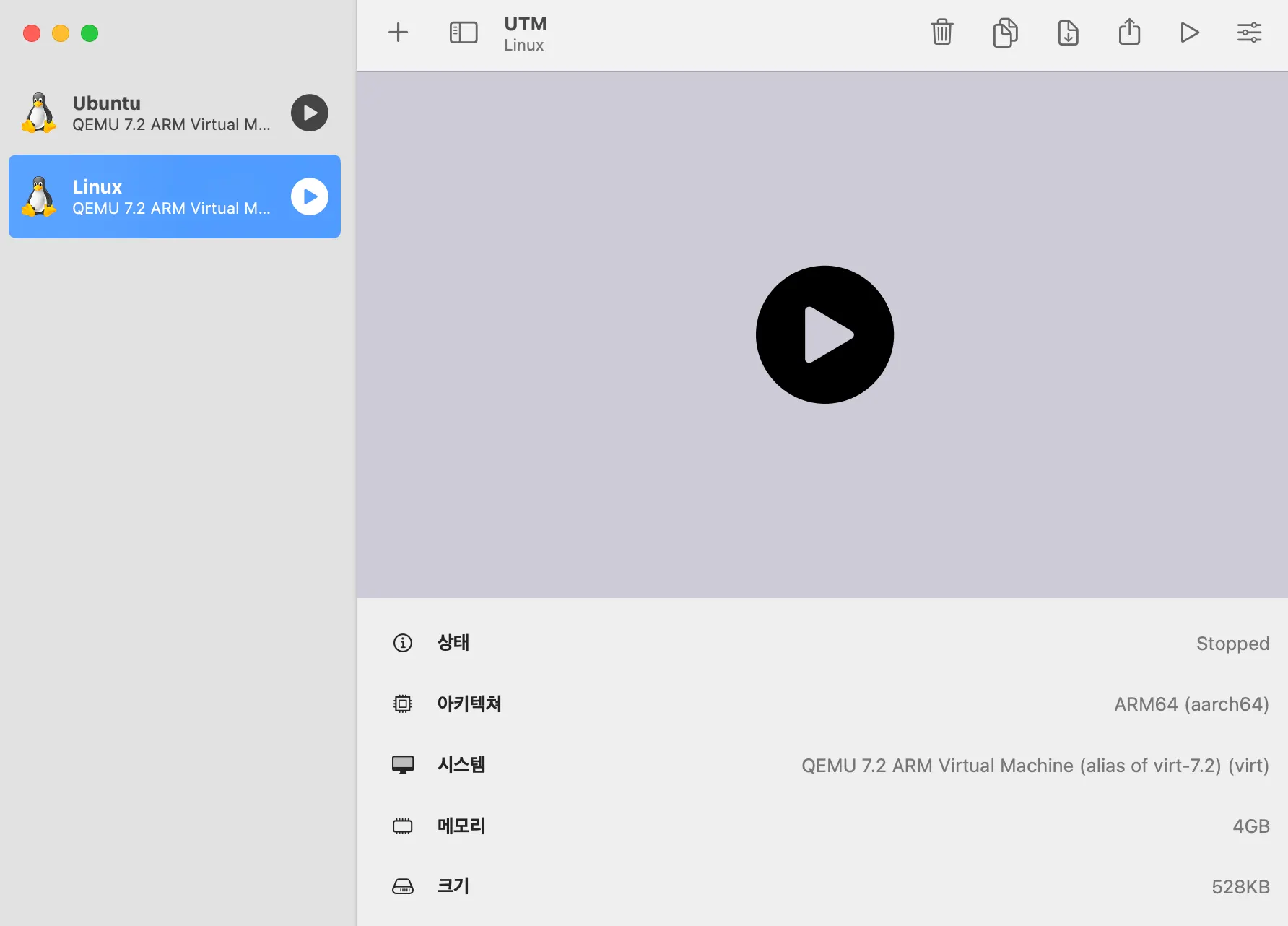Screen dimensions: 1288x926
Task: Click the Ubuntu penguin icon
Action: [40, 113]
